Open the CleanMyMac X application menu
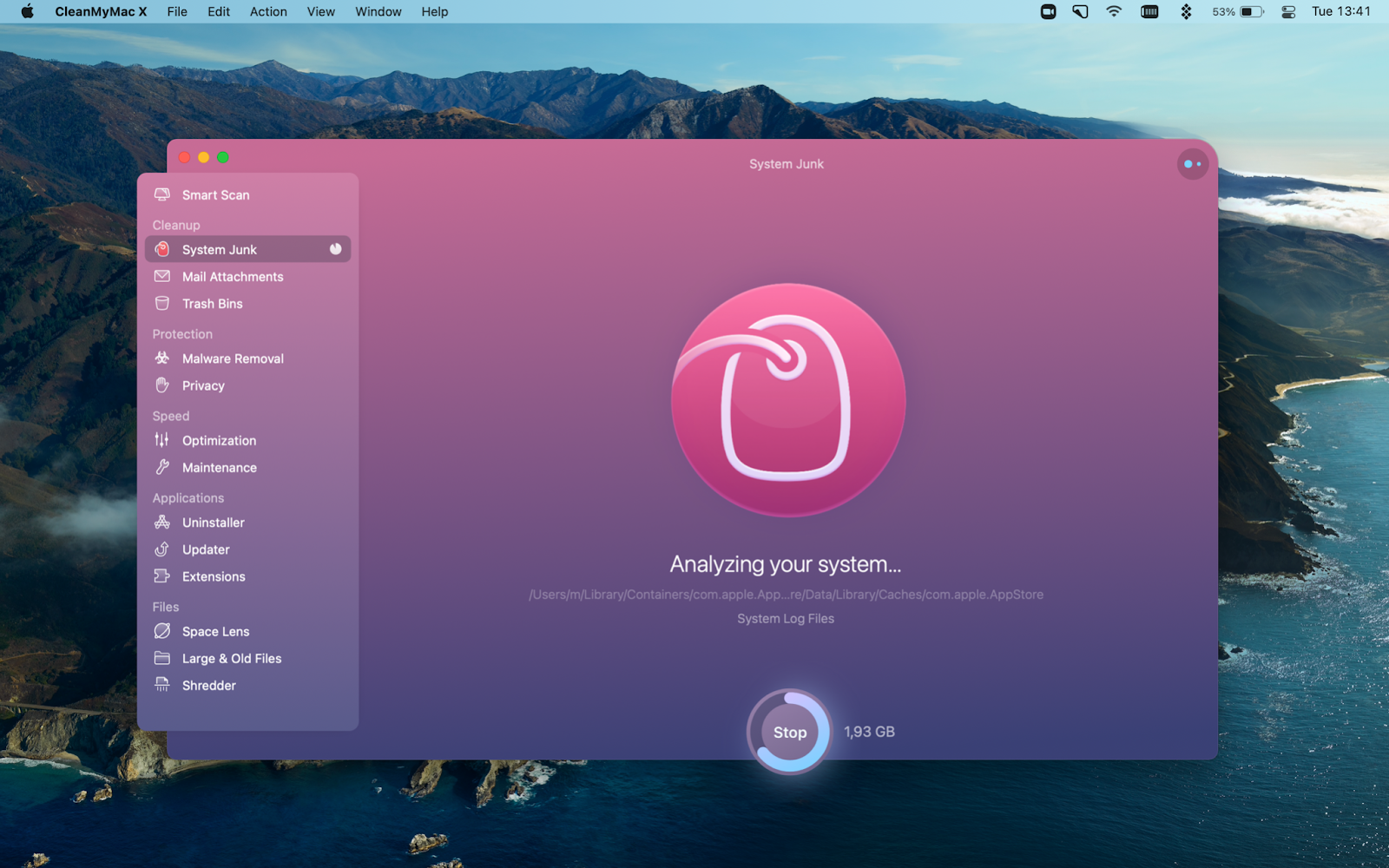 coord(101,11)
